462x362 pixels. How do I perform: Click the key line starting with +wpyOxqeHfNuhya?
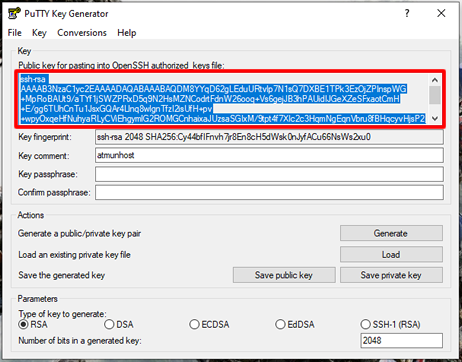coord(223,119)
